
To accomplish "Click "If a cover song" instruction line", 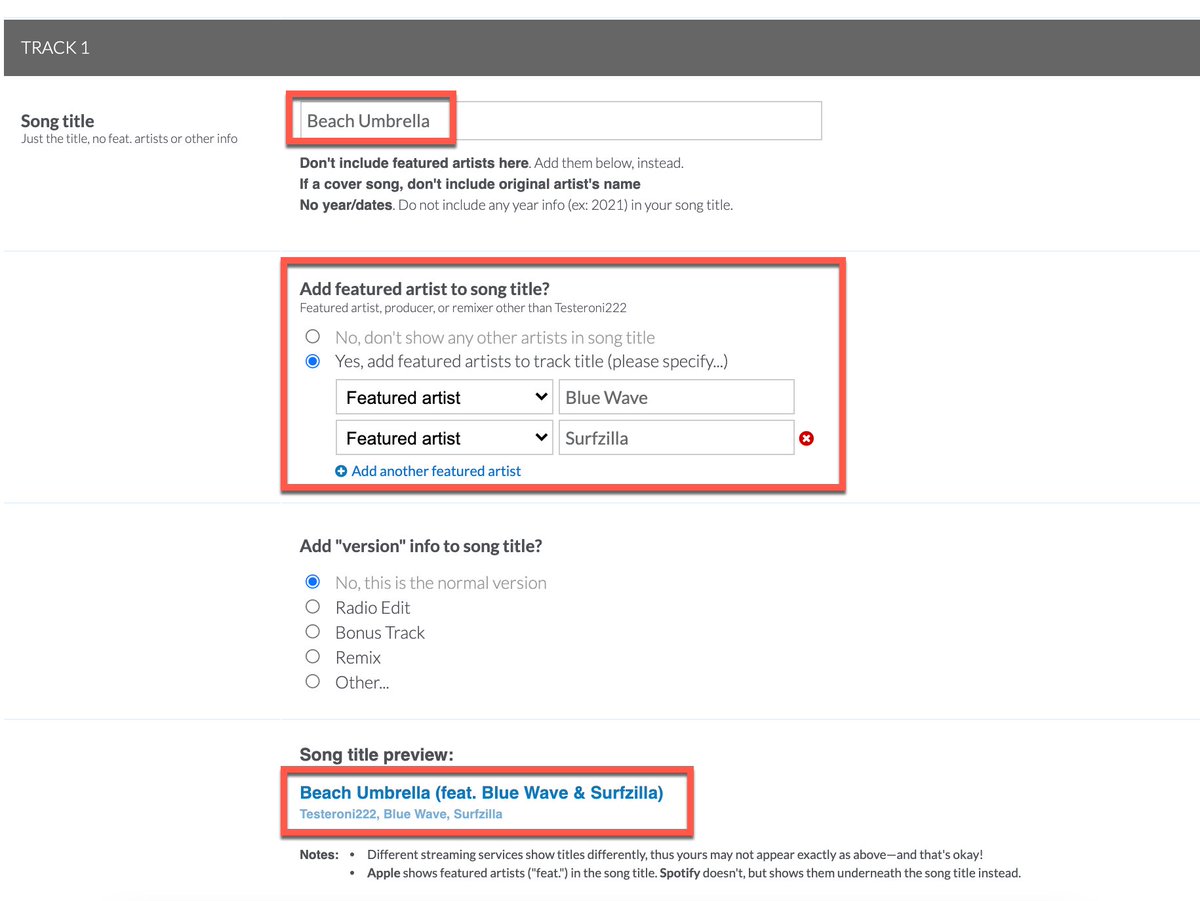I will (x=470, y=184).
